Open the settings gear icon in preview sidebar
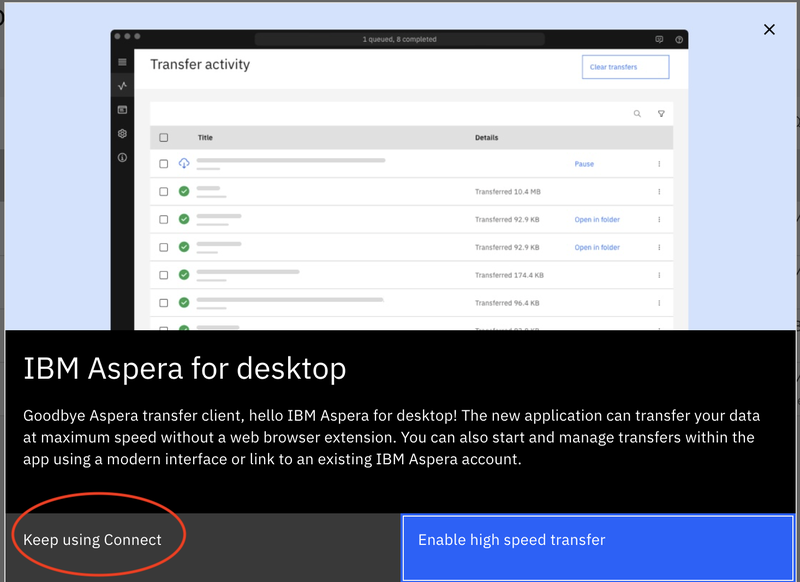This screenshot has width=800, height=582. coord(122,134)
